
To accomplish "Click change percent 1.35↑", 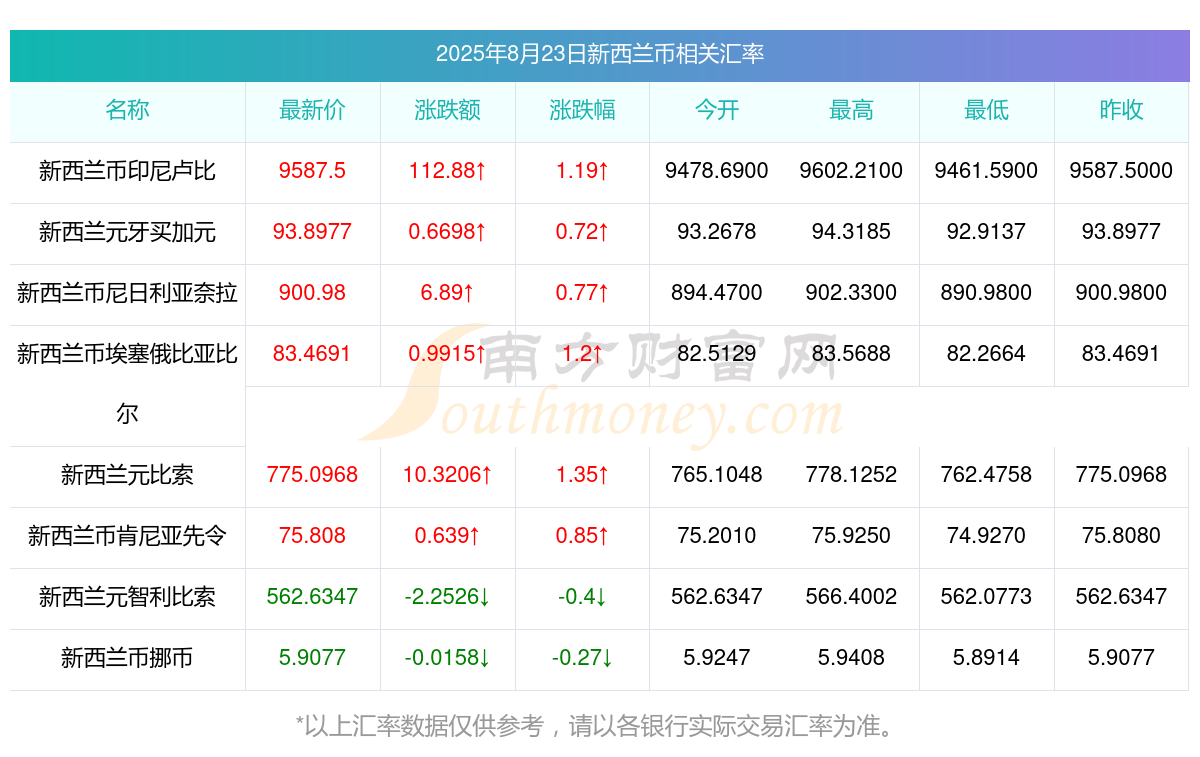I will (x=583, y=475).
